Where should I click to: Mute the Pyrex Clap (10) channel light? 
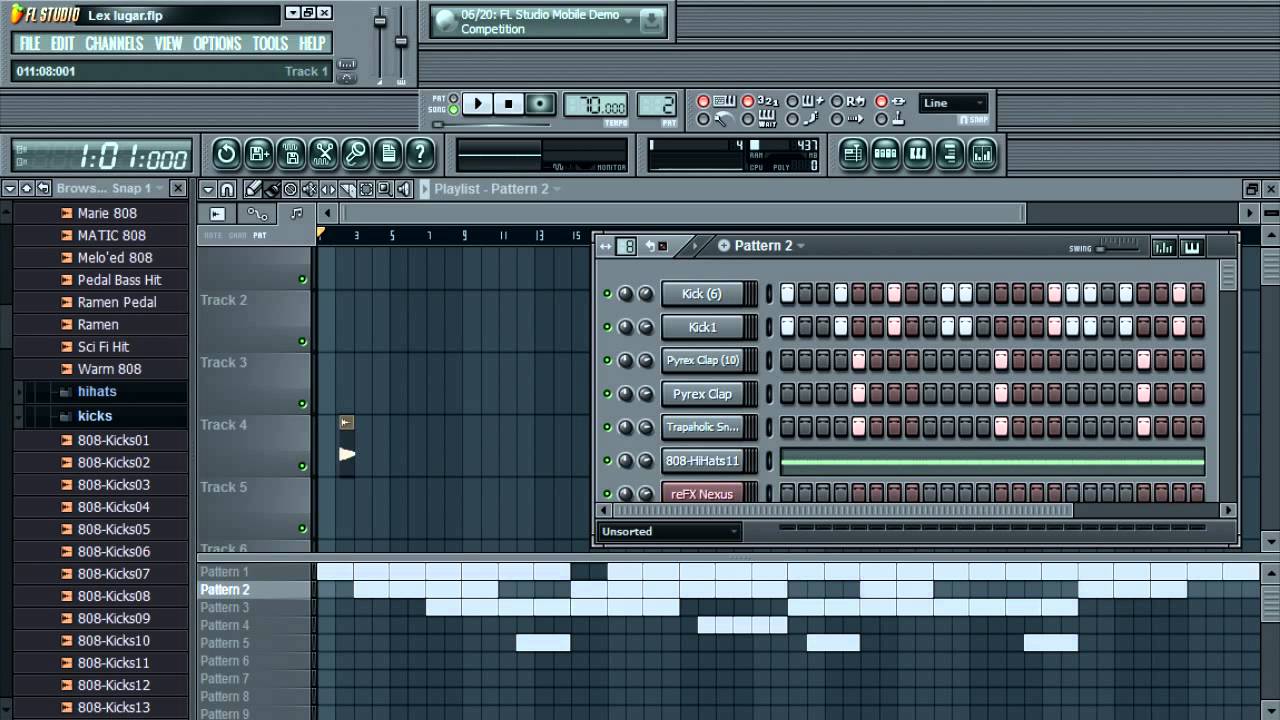point(607,360)
